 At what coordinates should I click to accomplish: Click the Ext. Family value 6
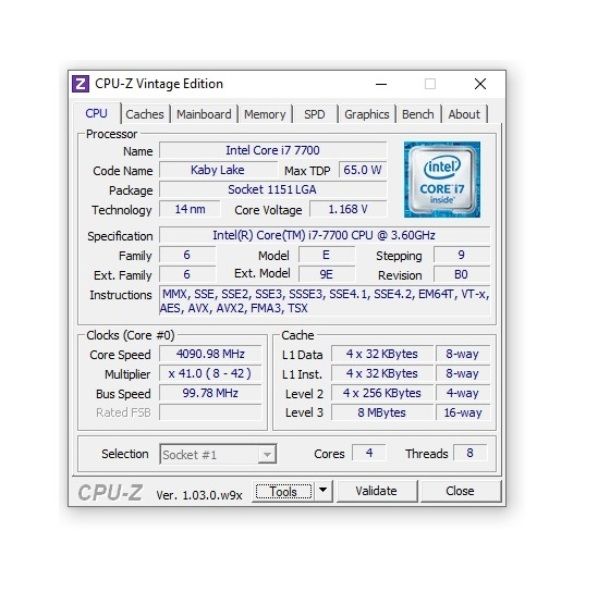click(187, 275)
